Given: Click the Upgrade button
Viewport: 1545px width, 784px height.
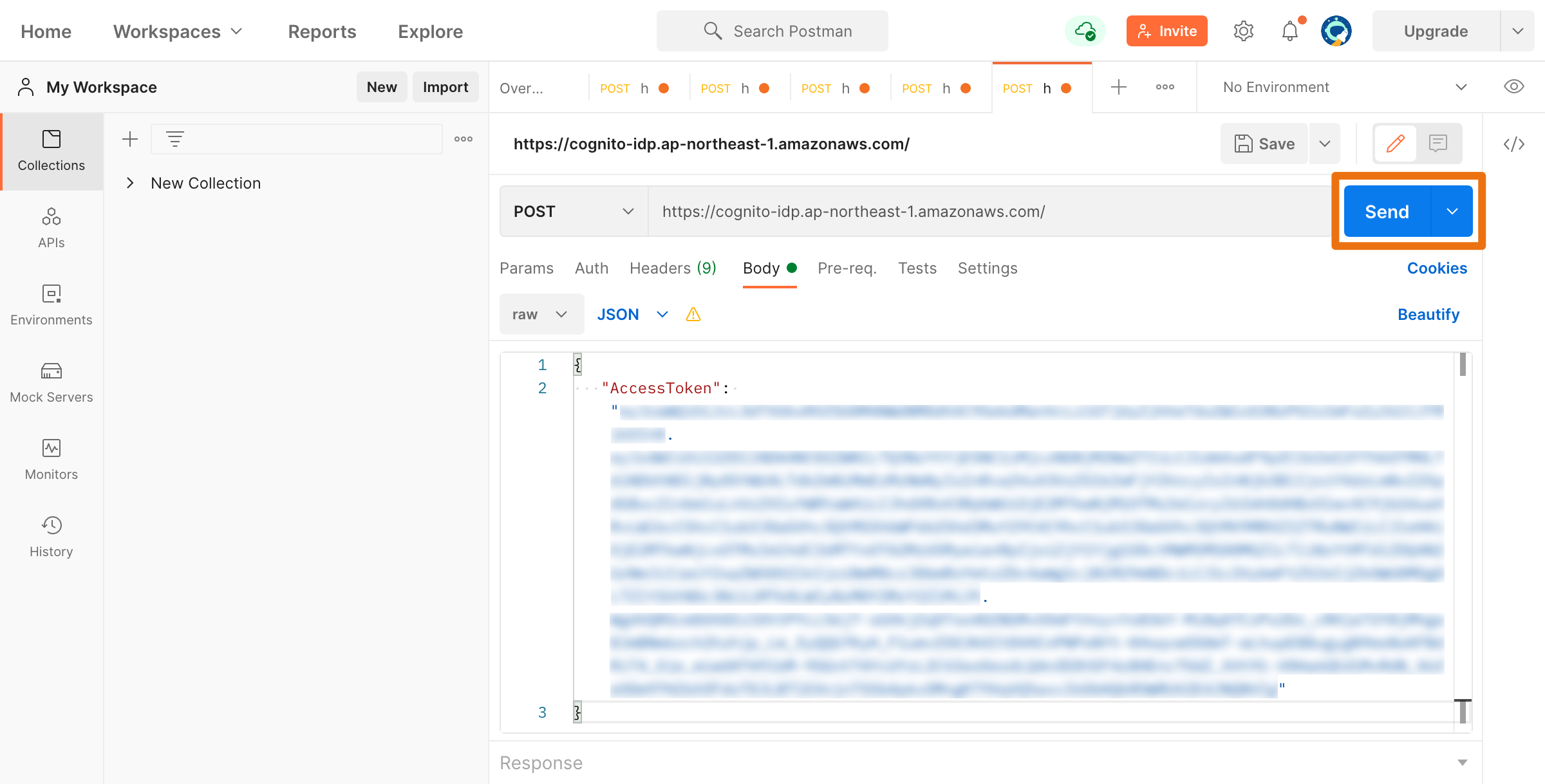Looking at the screenshot, I should tap(1436, 31).
